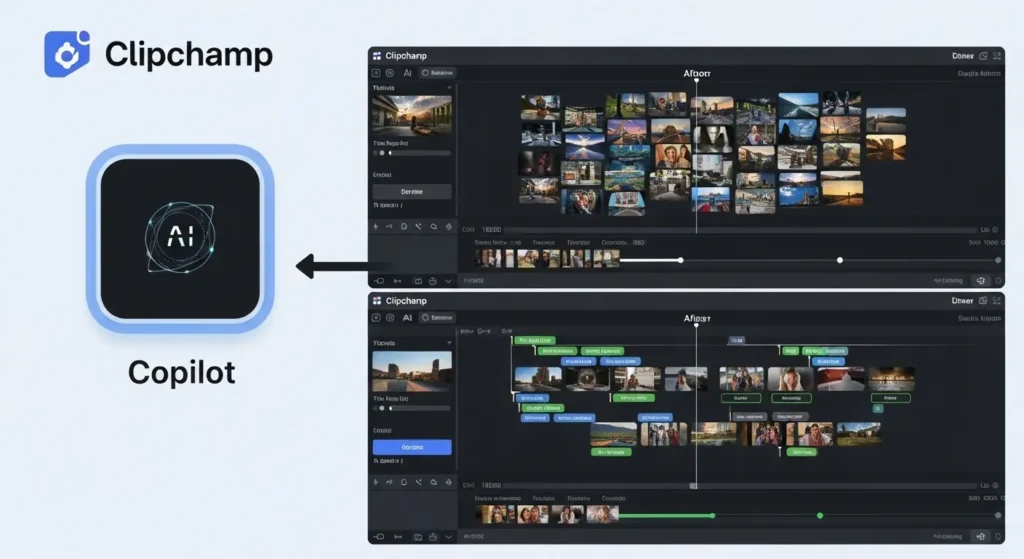
Task: Click the circle-labeled pill button in lower toolbar
Action: [x=438, y=318]
